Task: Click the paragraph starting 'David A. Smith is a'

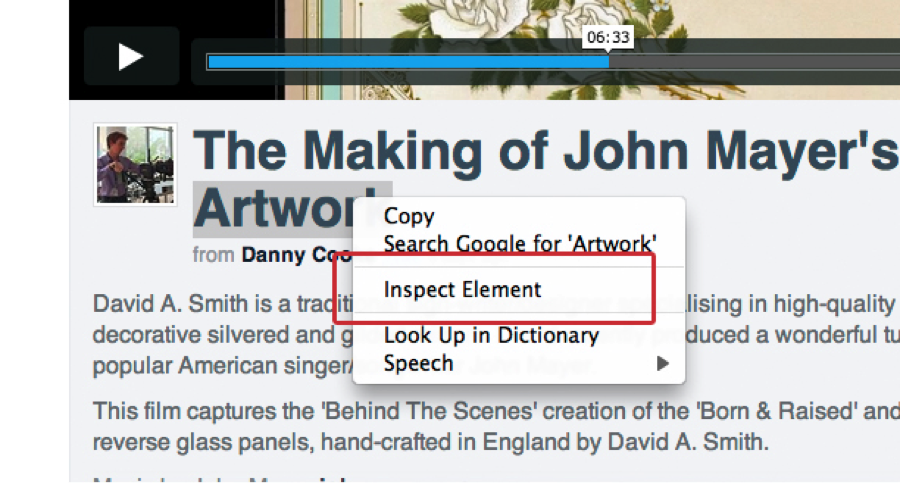Action: click(x=496, y=335)
